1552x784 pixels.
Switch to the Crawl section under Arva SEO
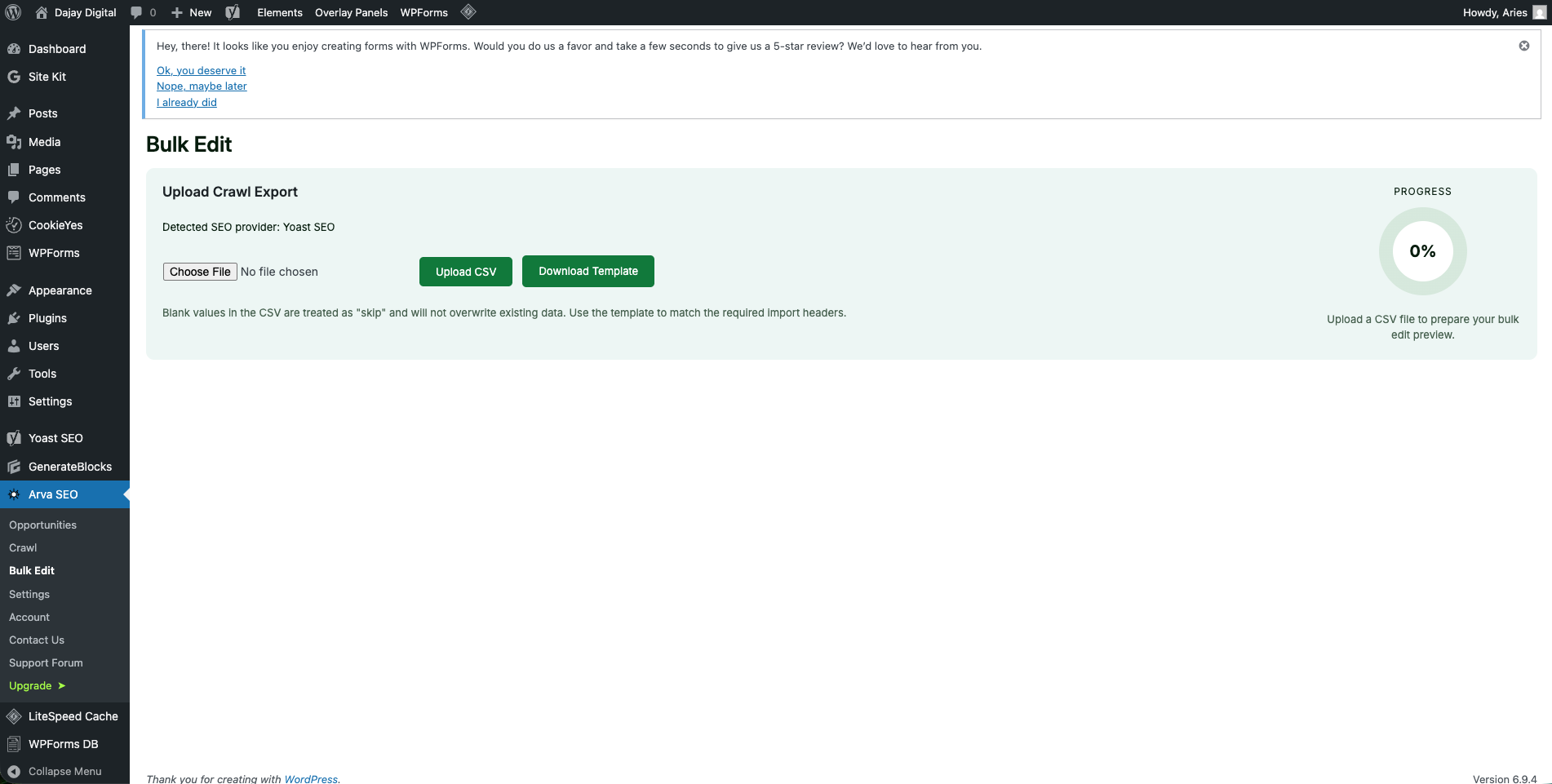coord(23,547)
